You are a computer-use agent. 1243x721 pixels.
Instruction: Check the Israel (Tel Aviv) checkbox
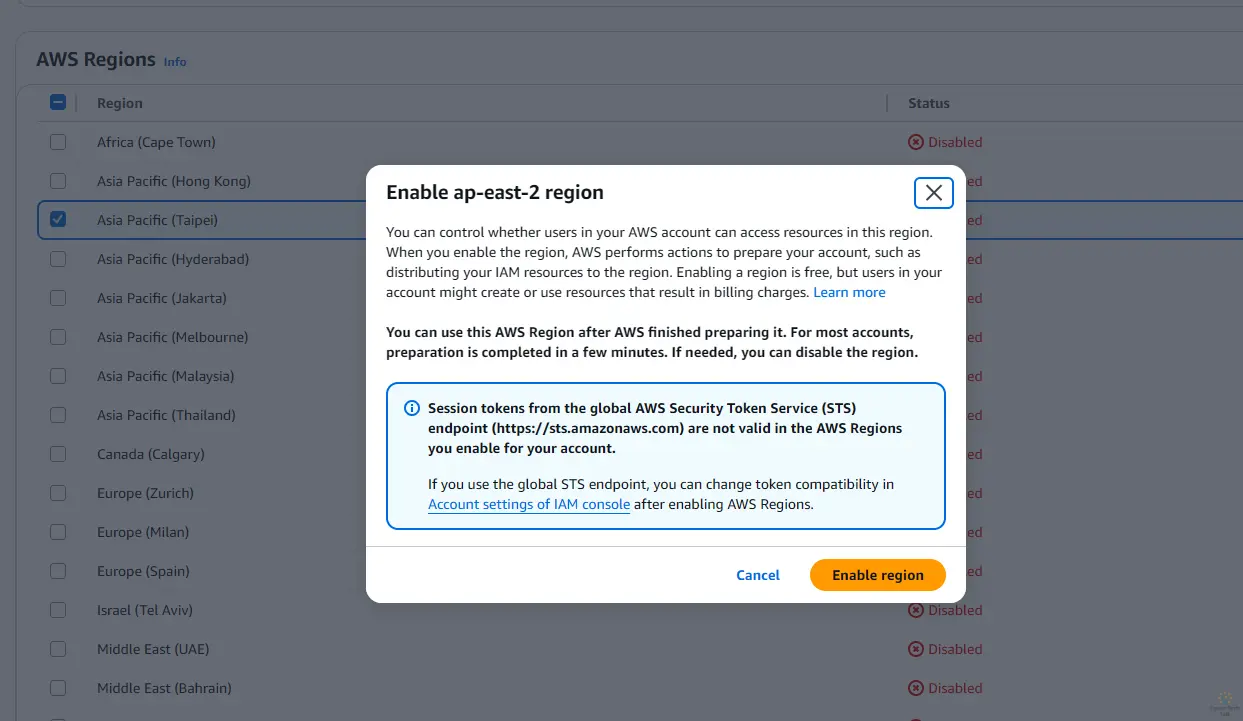tap(58, 610)
